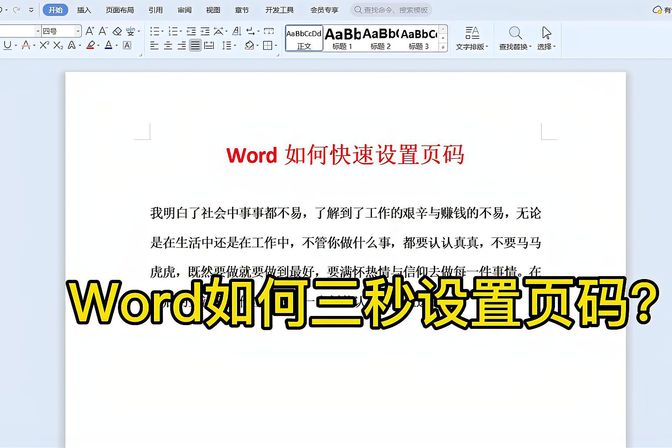The height and width of the screenshot is (448, 672).
Task: Open the 选择 tool dropdown
Action: coord(546,38)
